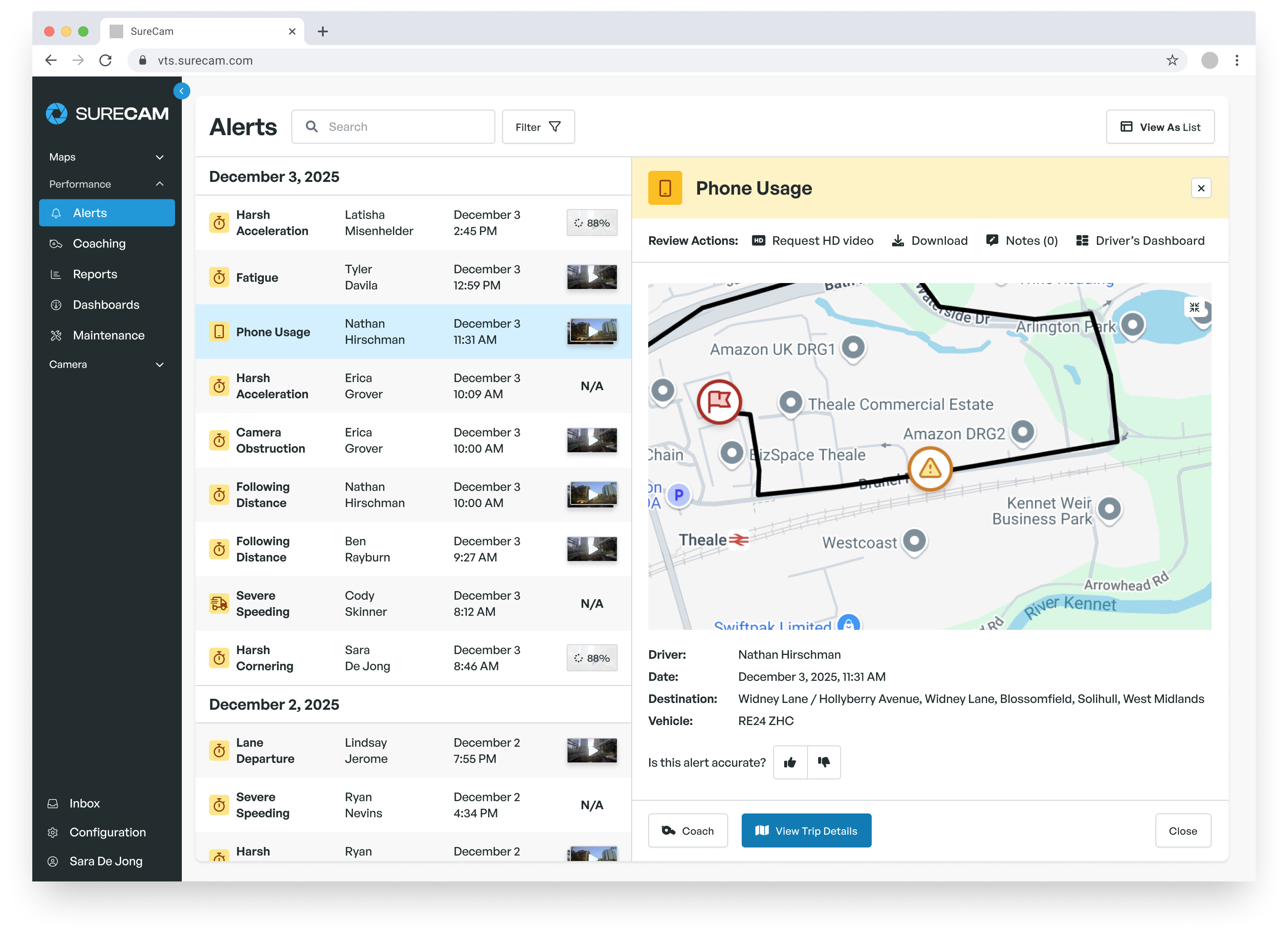The image size is (1288, 935).
Task: Open Reports from the sidebar icon
Action: pos(56,274)
